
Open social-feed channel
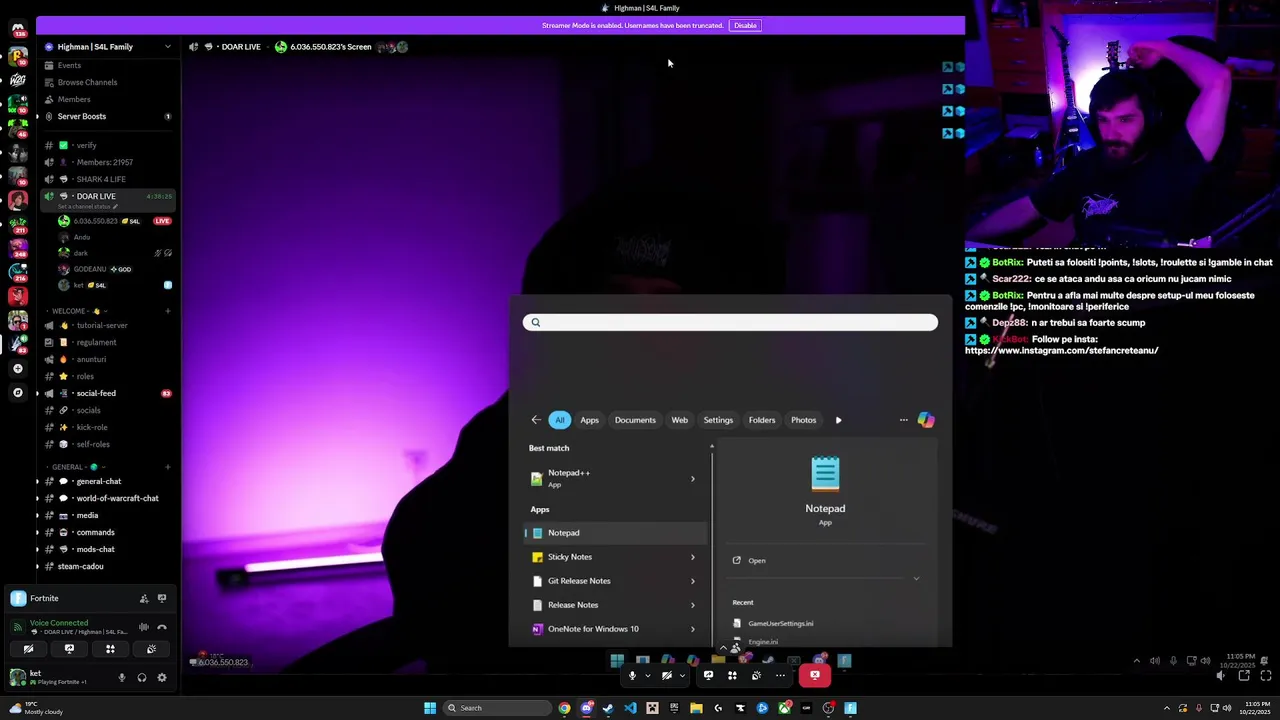coord(96,393)
